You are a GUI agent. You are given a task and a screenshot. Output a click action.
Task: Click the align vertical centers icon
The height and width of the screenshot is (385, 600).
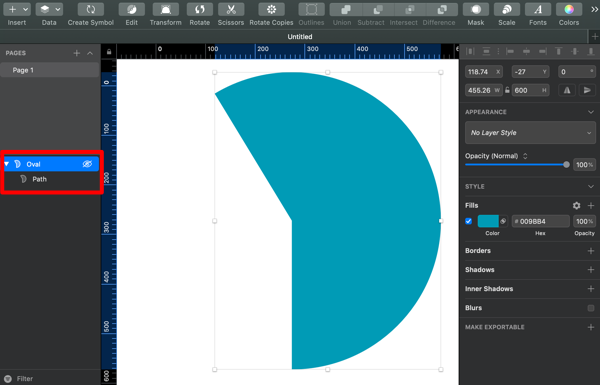tap(575, 51)
